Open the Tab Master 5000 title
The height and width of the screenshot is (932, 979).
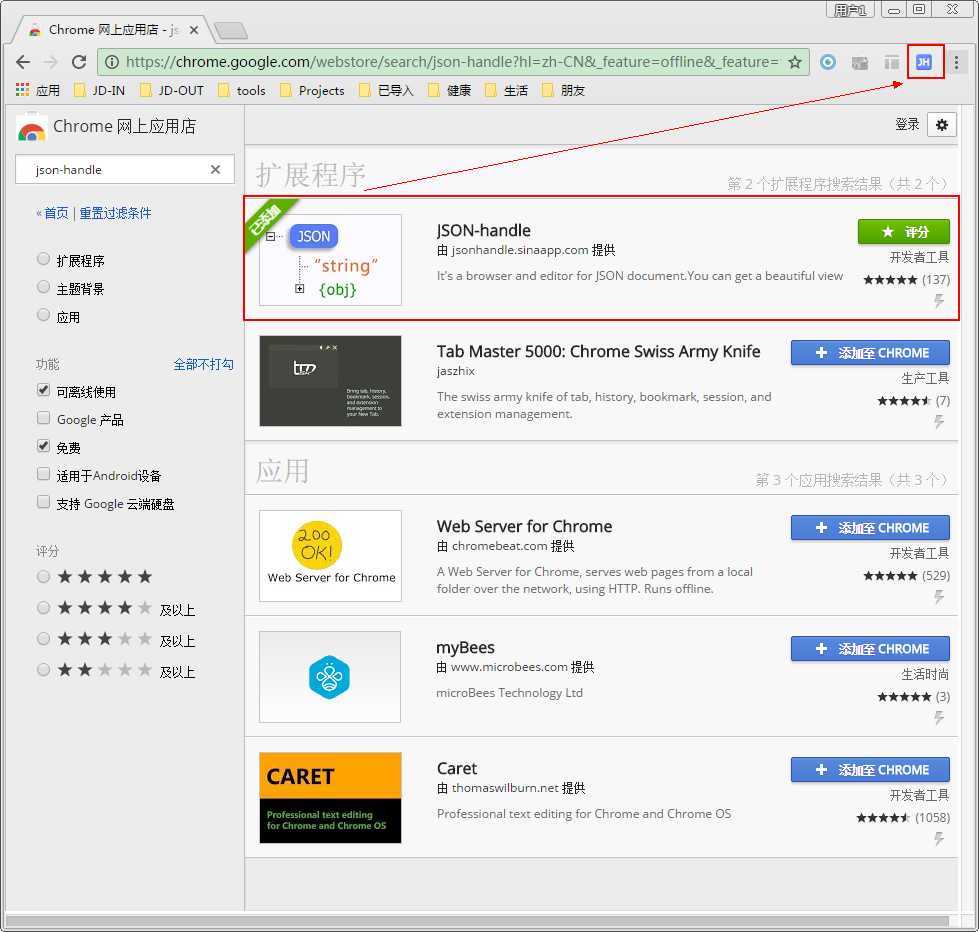tap(598, 351)
